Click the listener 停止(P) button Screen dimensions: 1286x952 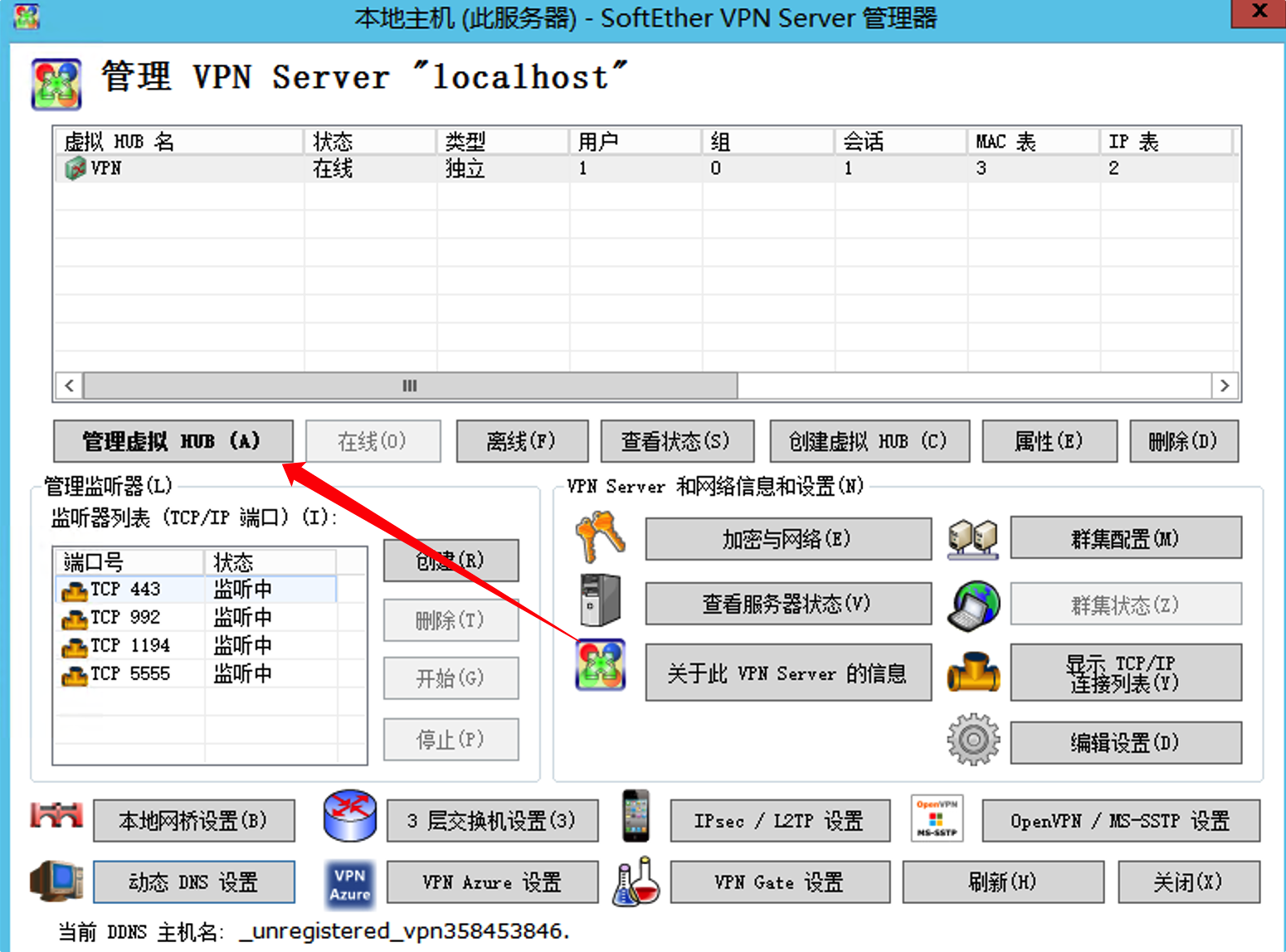(451, 739)
